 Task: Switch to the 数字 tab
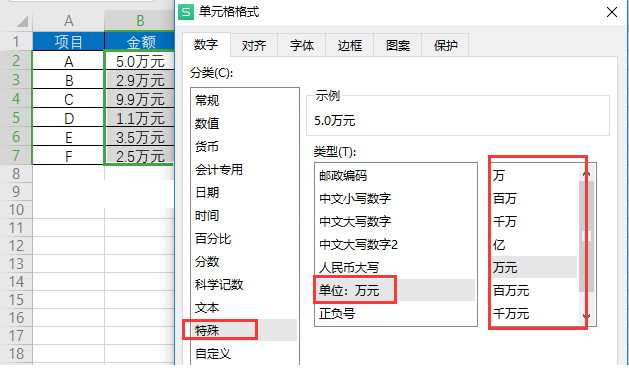point(206,45)
